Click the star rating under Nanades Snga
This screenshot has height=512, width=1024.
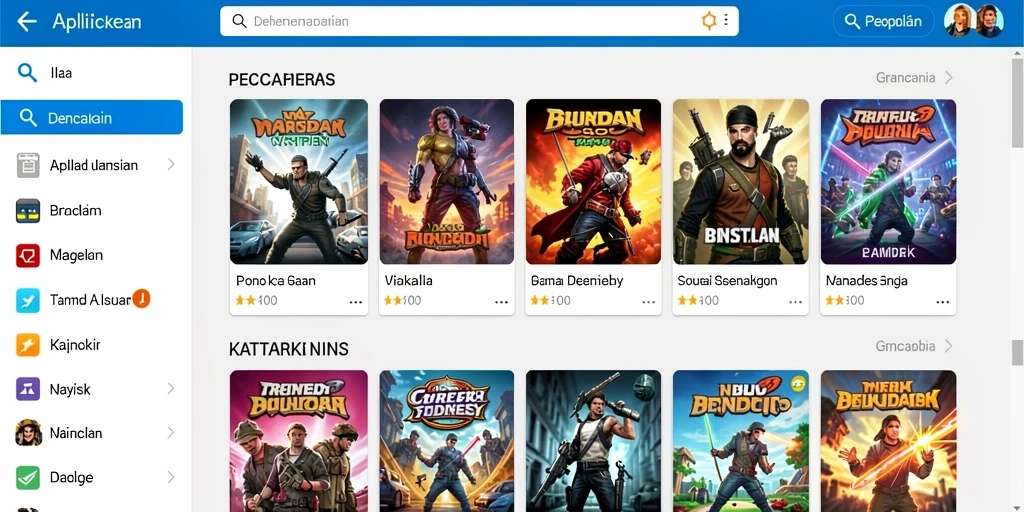[845, 300]
